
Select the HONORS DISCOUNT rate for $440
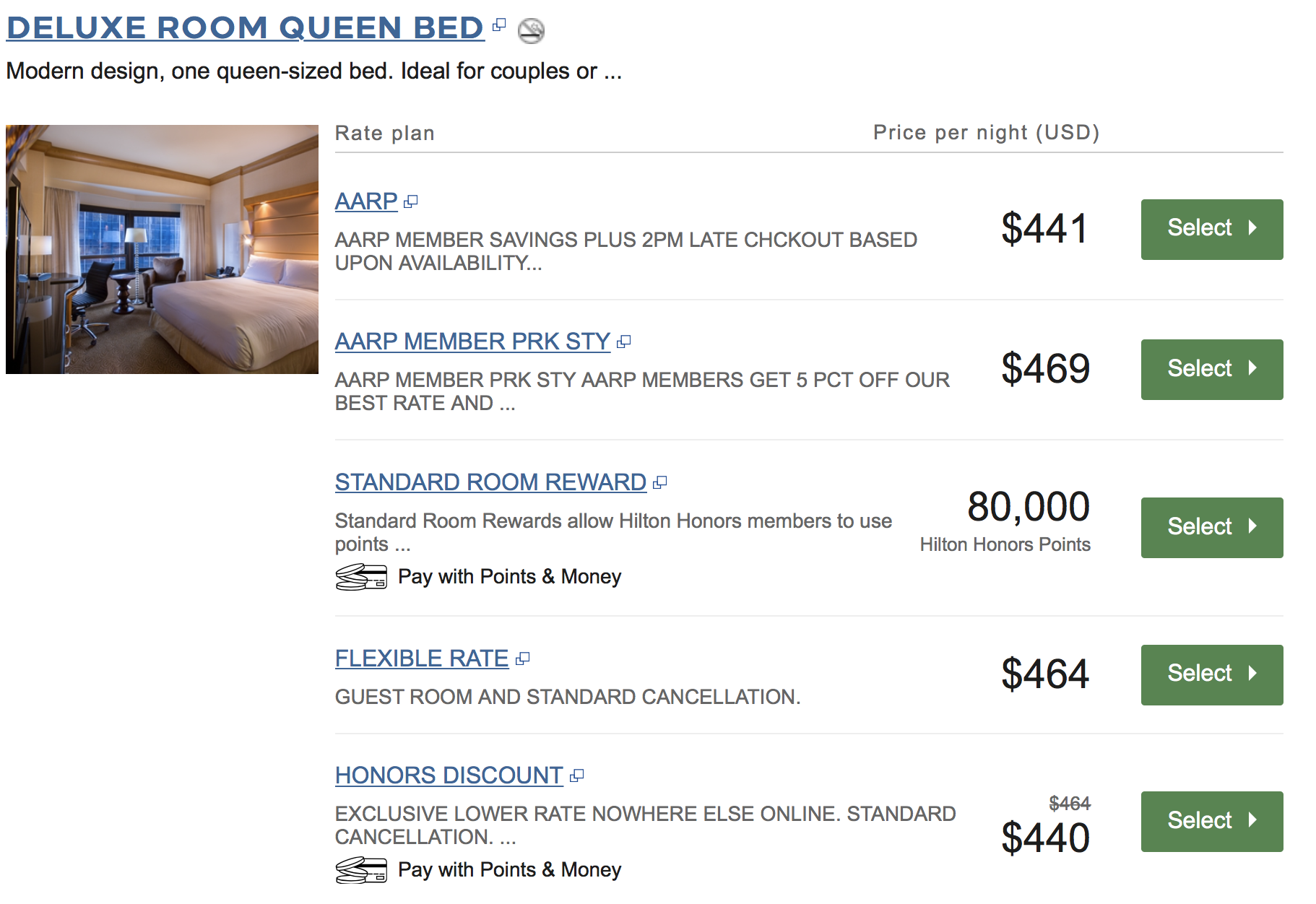(x=1211, y=821)
